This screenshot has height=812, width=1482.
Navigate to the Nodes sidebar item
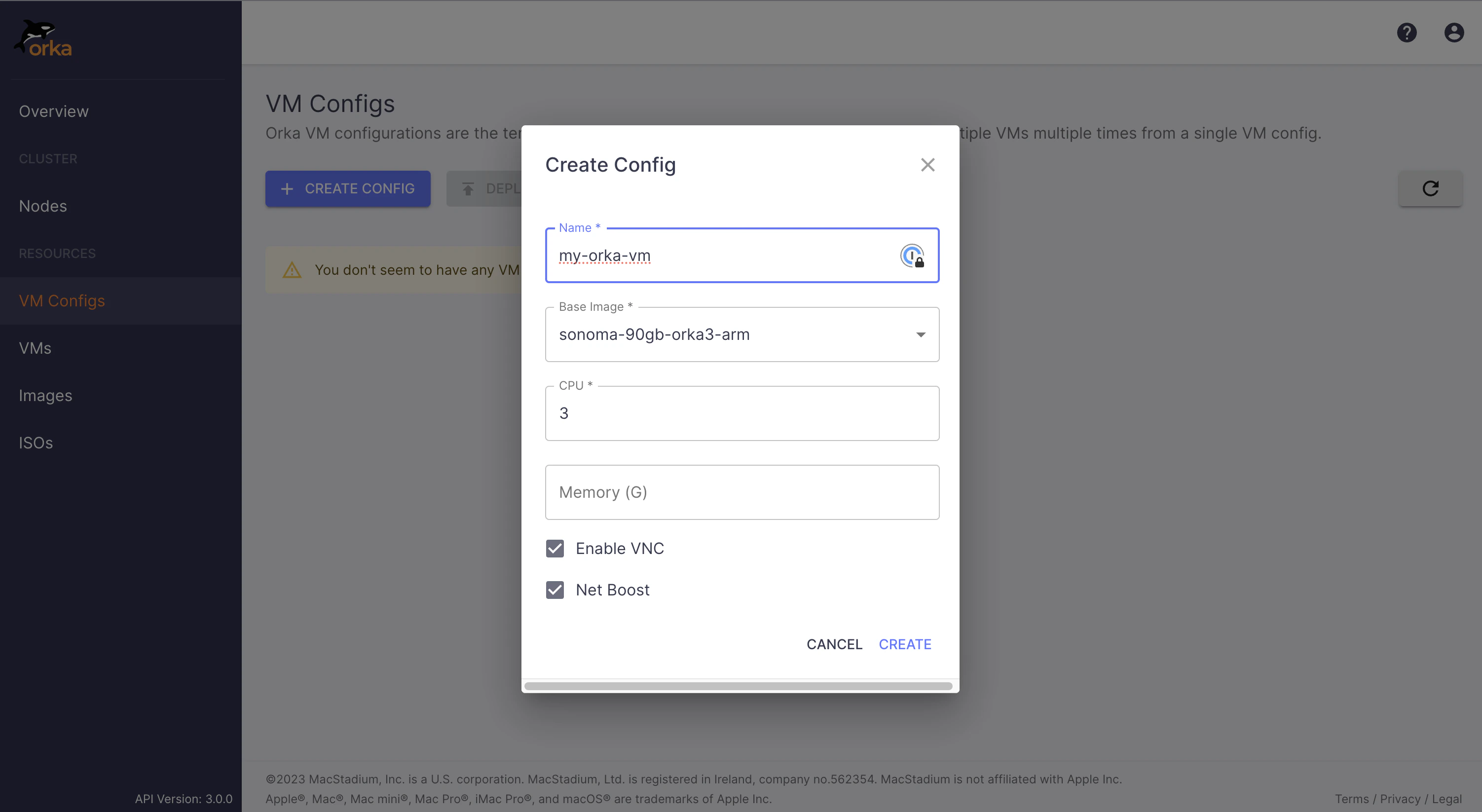[x=42, y=206]
